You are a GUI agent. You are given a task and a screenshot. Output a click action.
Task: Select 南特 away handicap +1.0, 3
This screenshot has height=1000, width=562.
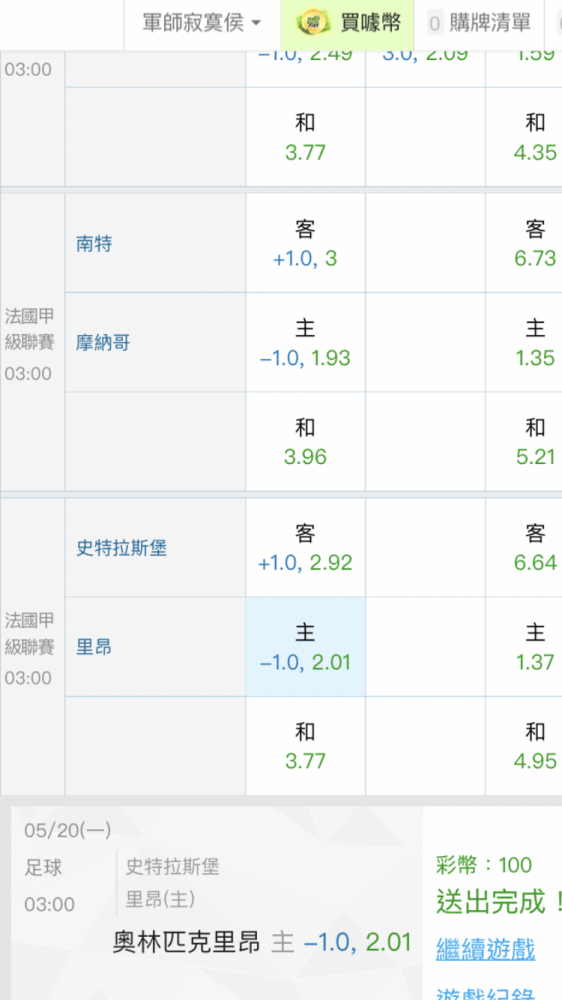point(306,243)
